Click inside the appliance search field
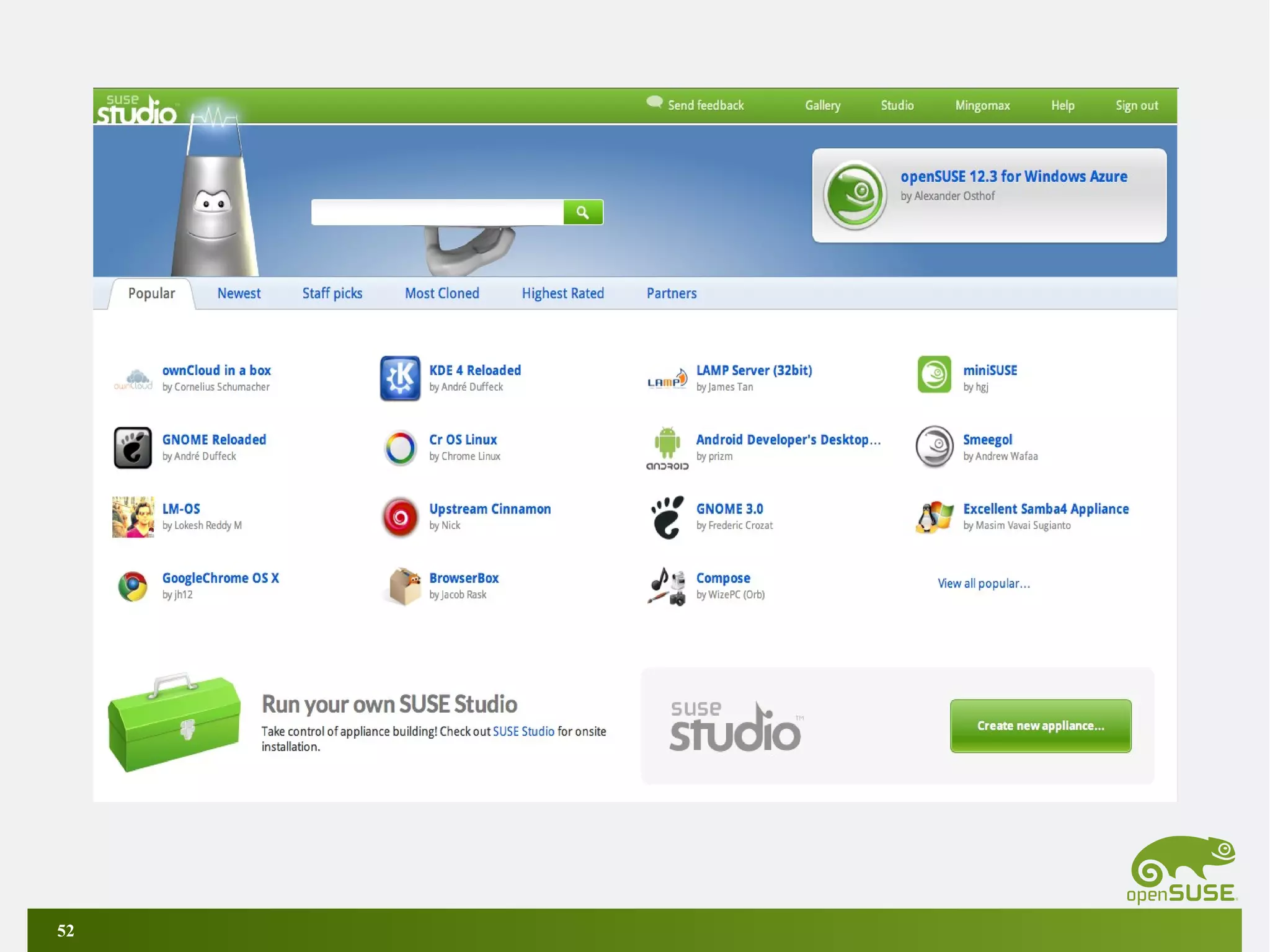Image resolution: width=1270 pixels, height=952 pixels. click(x=437, y=212)
